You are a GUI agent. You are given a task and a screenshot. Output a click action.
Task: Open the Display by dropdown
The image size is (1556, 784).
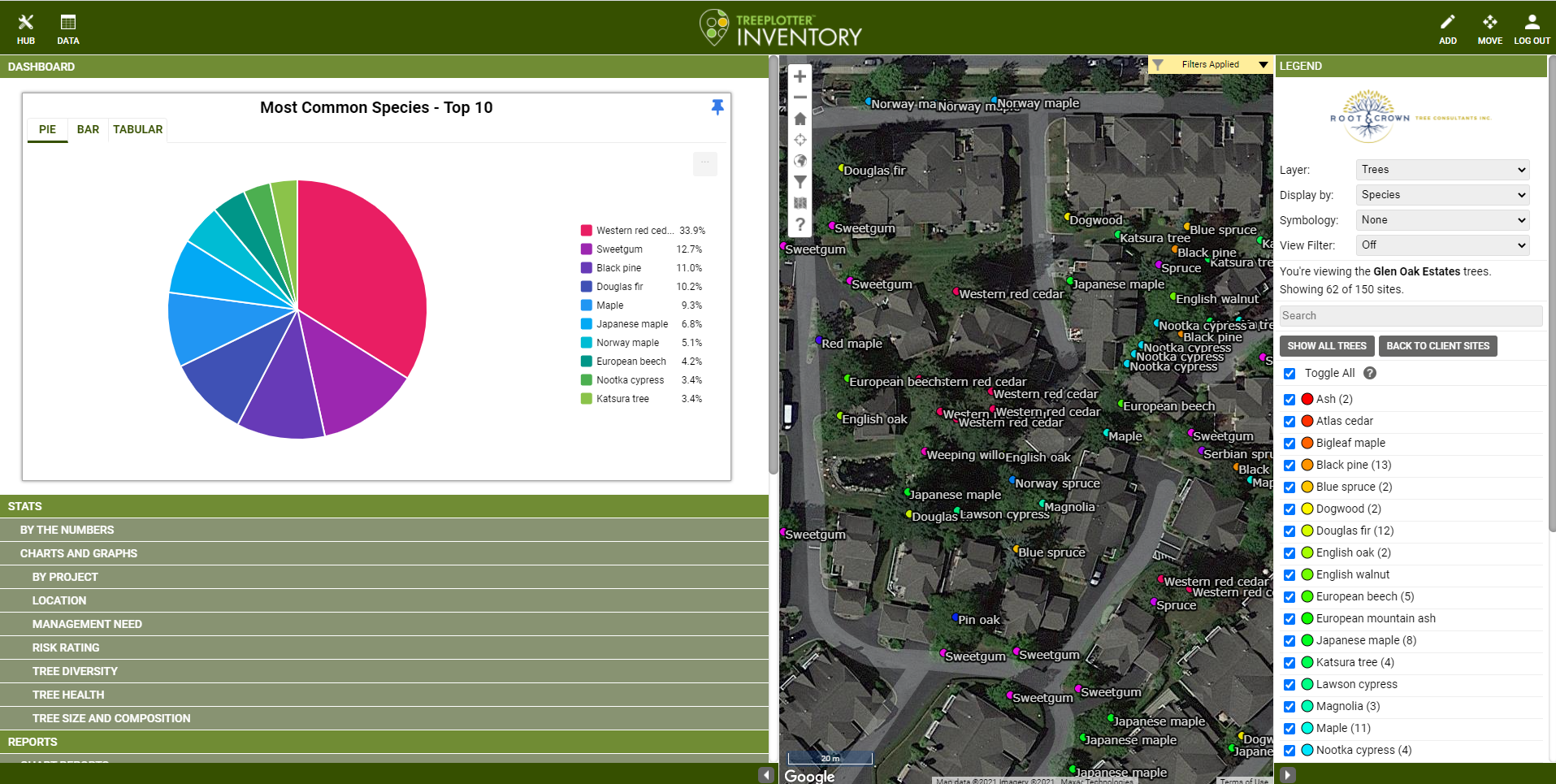coord(1442,195)
